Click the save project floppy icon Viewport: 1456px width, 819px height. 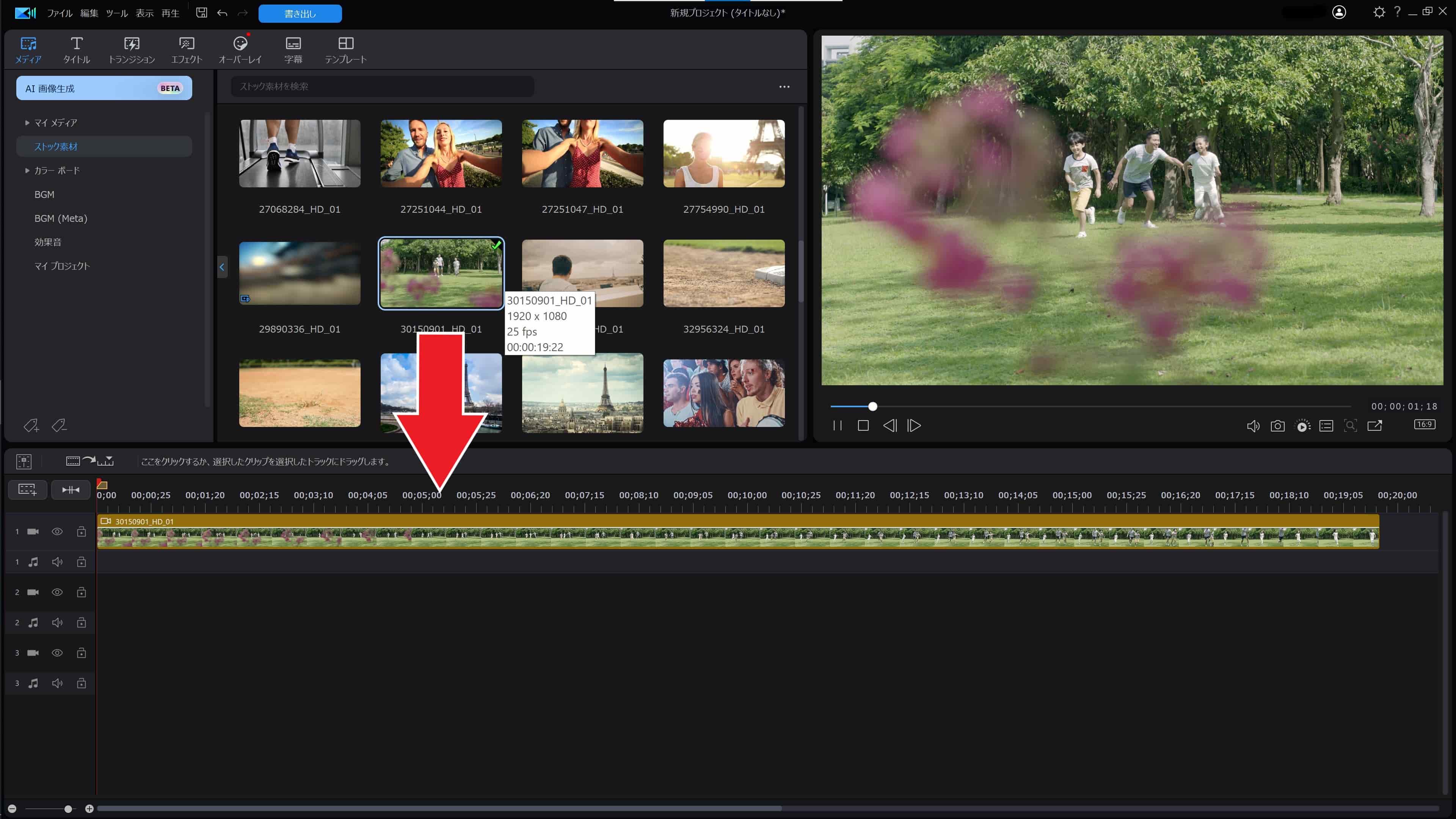tap(201, 13)
